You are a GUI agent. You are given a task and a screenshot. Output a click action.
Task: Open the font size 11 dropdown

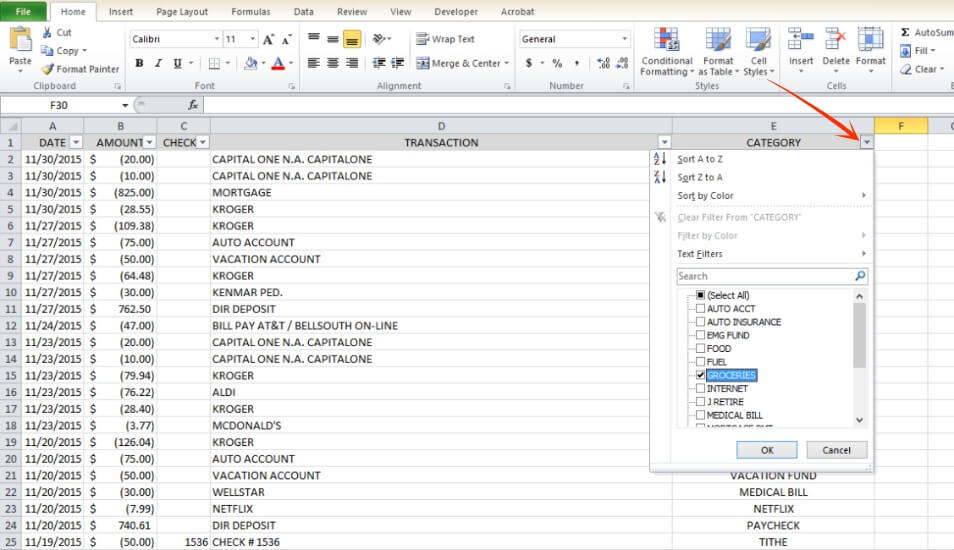252,39
